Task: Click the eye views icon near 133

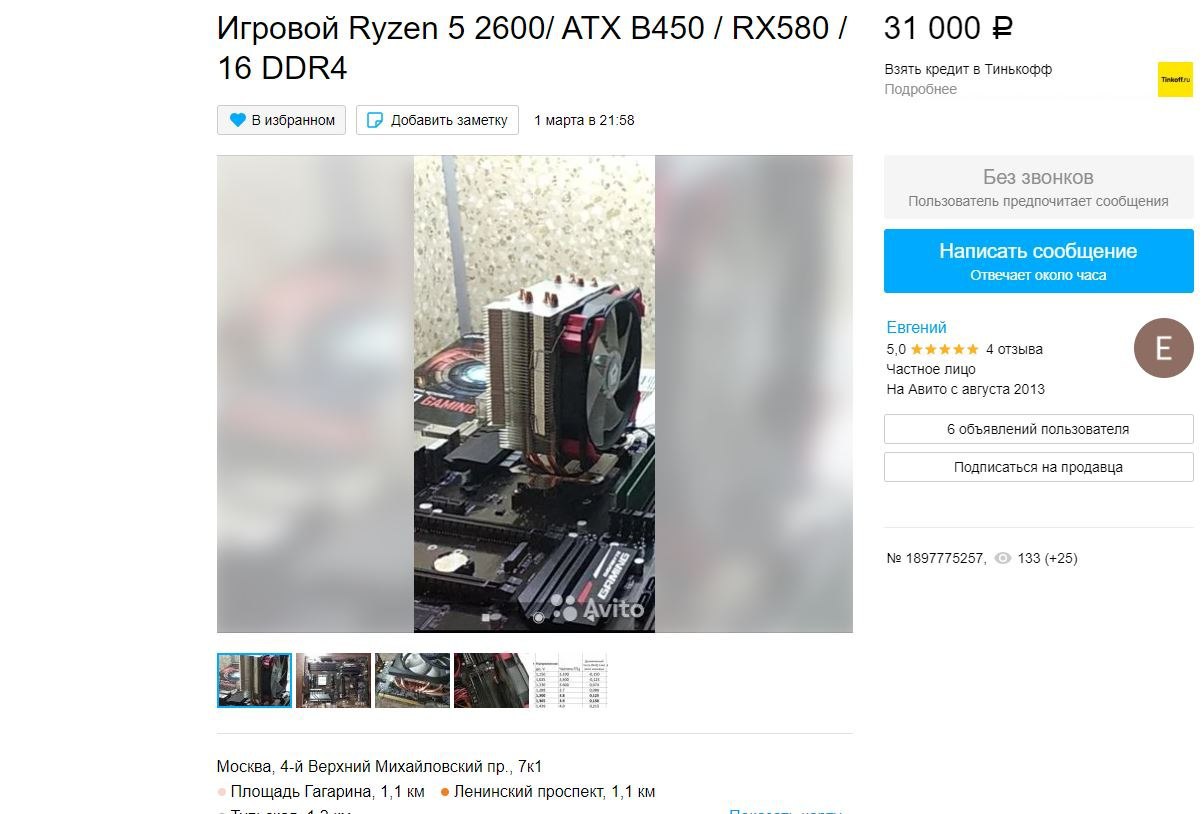Action: pos(1003,558)
